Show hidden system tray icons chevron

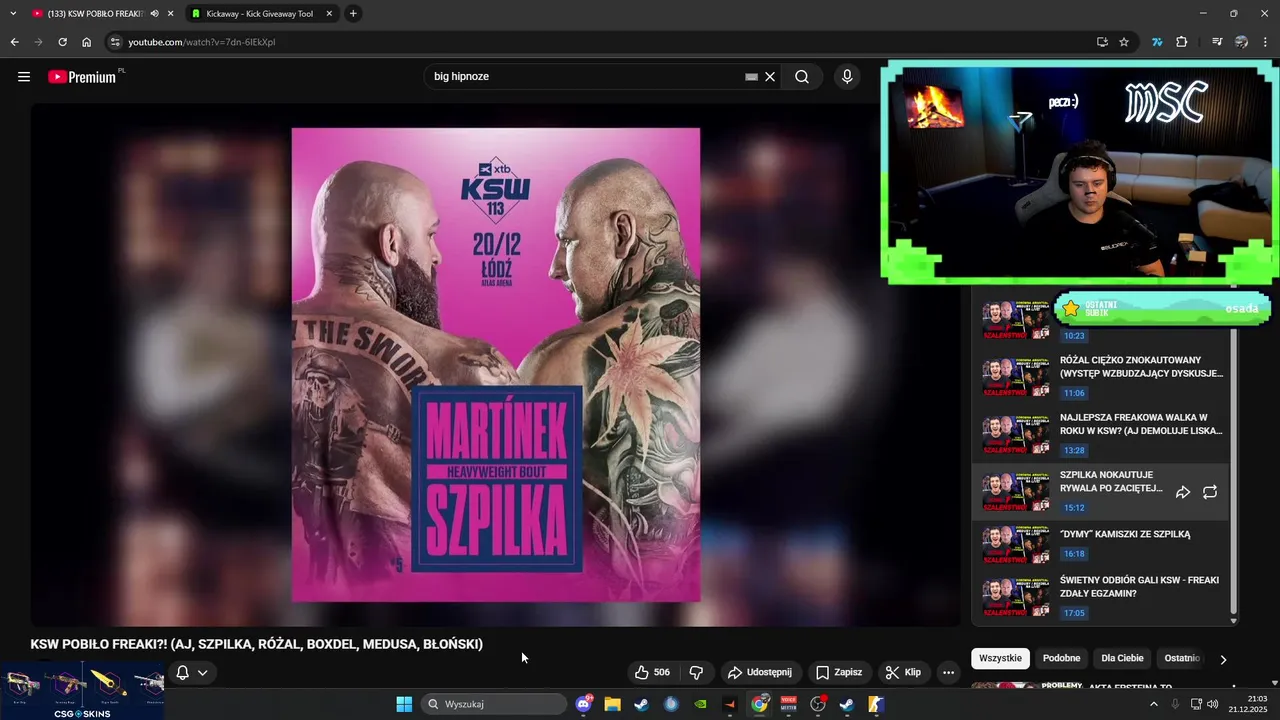[x=1153, y=704]
